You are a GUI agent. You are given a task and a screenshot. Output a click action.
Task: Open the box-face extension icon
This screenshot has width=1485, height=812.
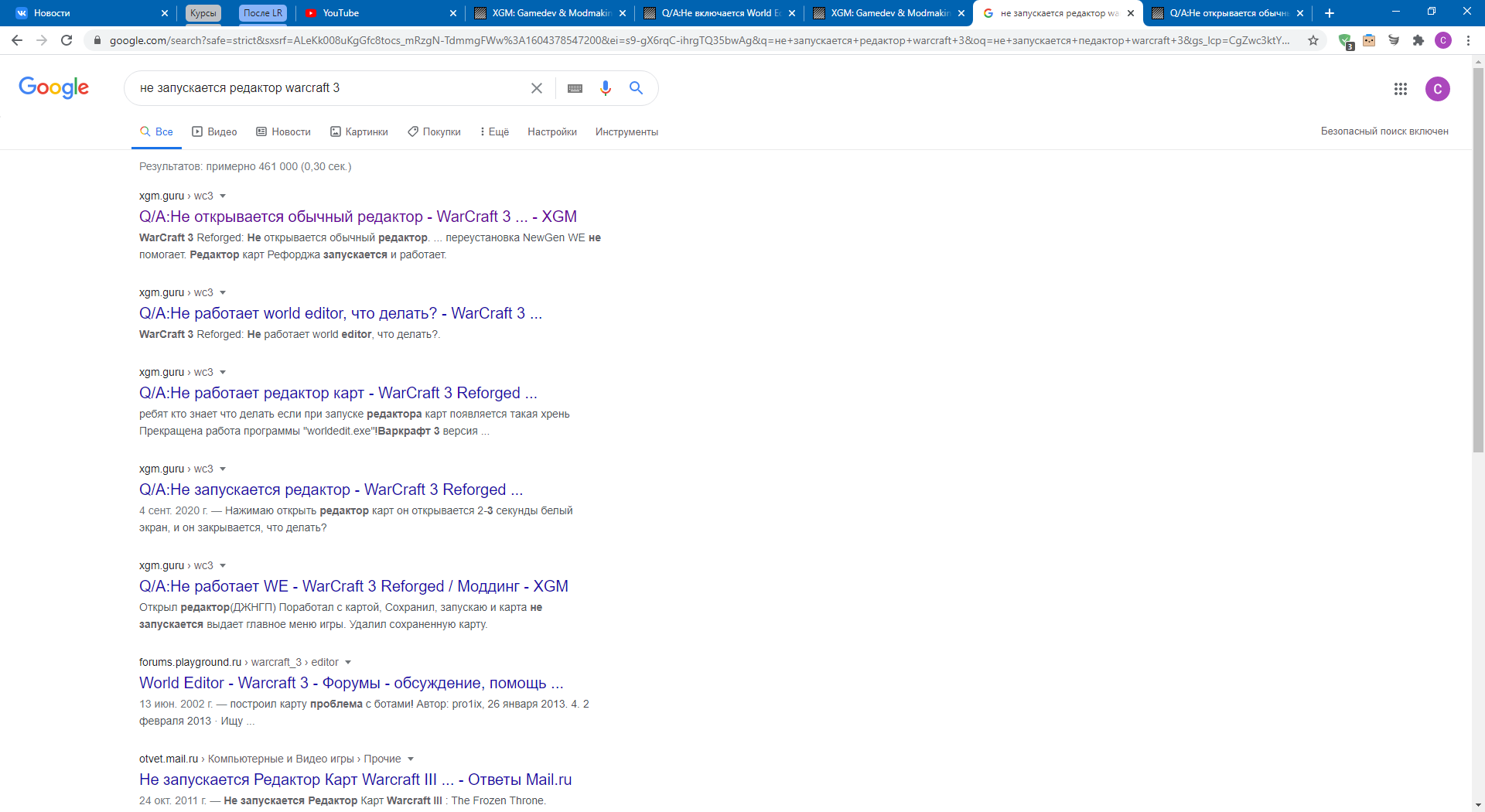tap(1369, 40)
